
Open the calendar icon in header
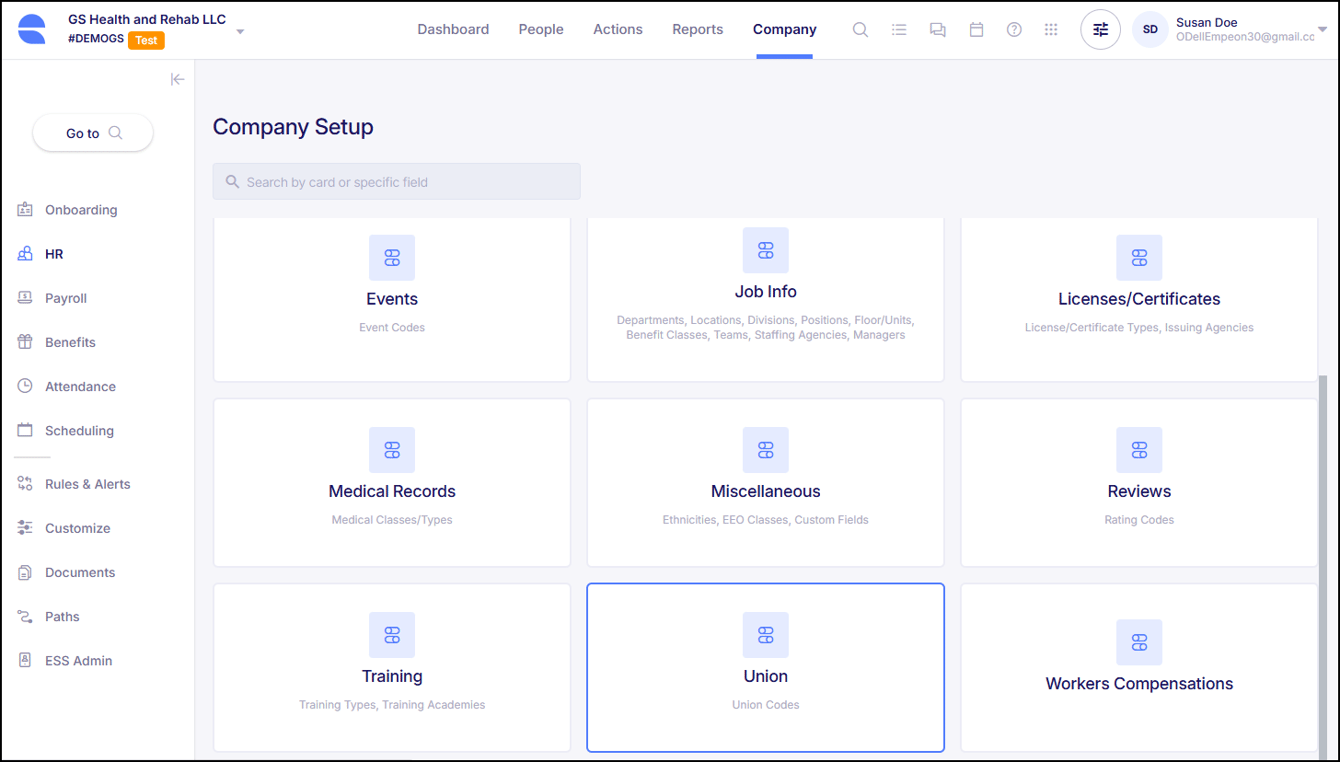click(976, 30)
